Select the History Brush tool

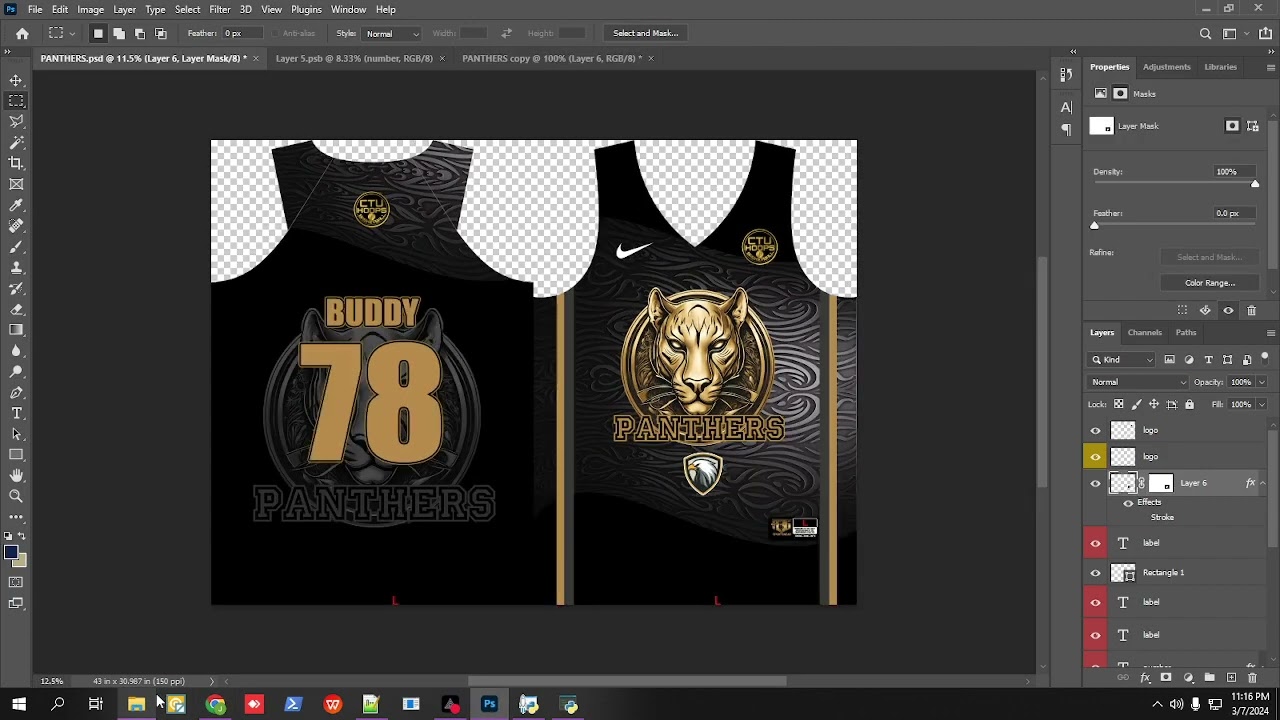click(x=16, y=288)
